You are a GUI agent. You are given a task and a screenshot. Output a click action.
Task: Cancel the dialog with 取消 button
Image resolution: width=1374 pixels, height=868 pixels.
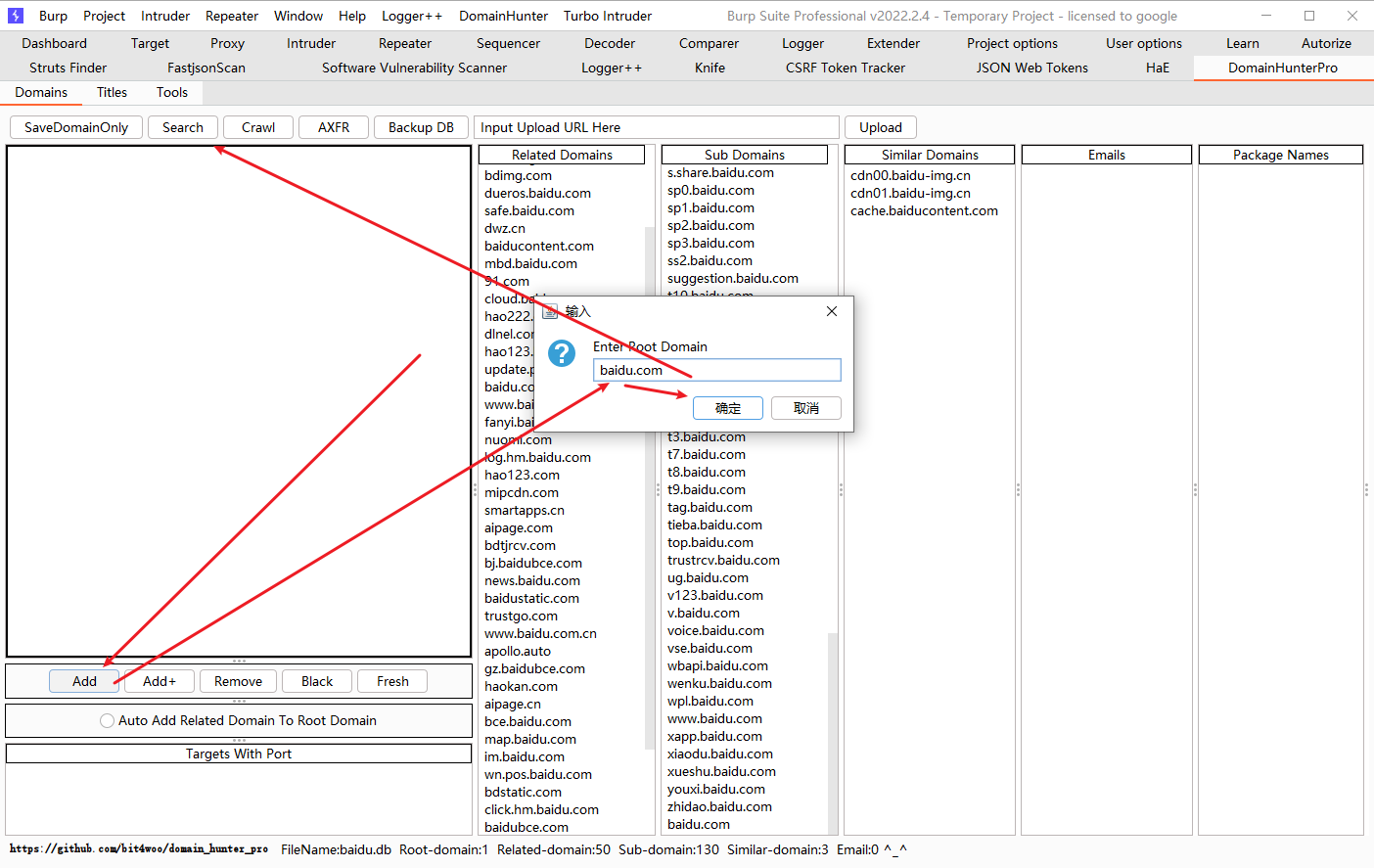(x=806, y=408)
